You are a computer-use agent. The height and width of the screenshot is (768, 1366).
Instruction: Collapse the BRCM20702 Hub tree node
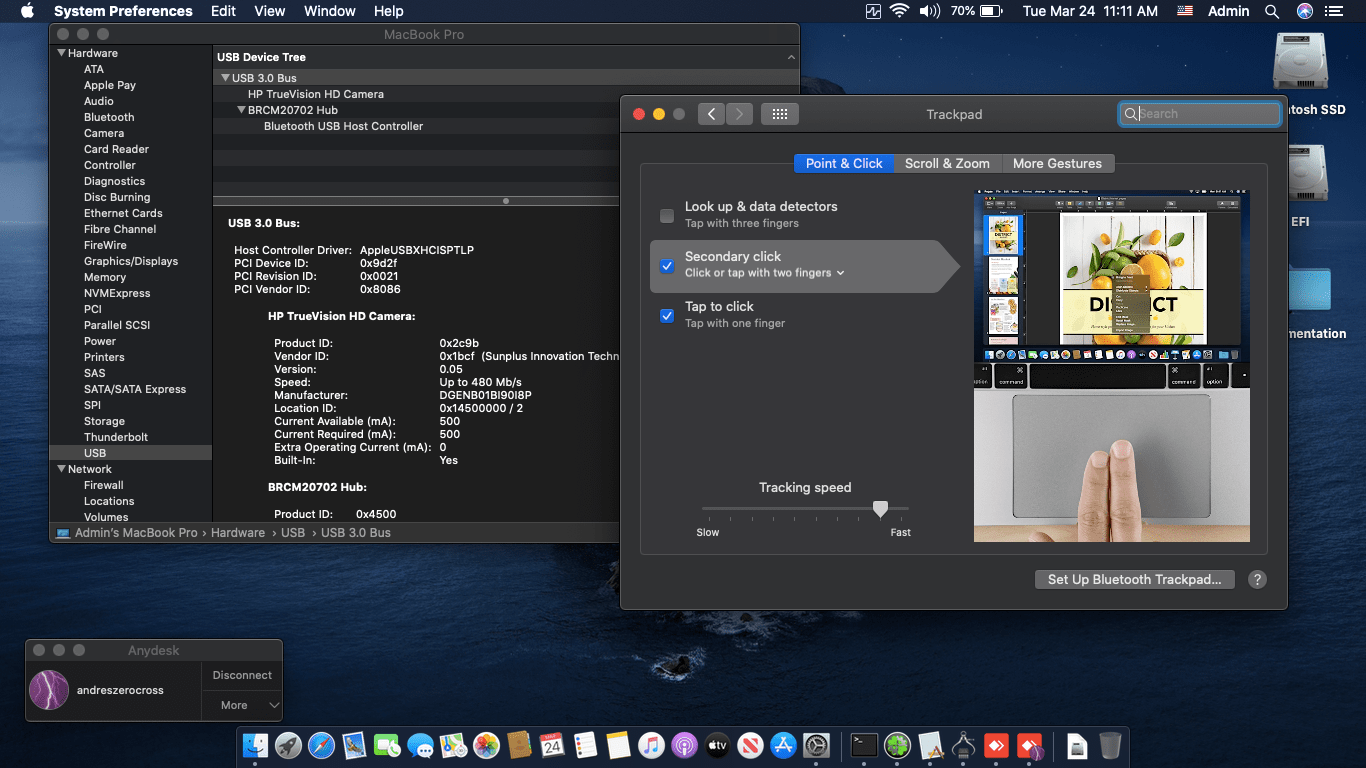click(241, 110)
